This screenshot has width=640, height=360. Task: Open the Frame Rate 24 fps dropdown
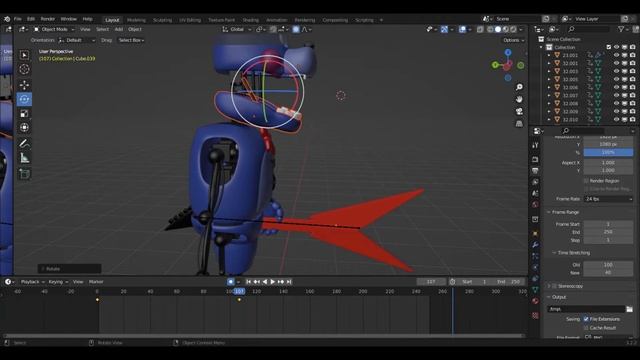608,199
